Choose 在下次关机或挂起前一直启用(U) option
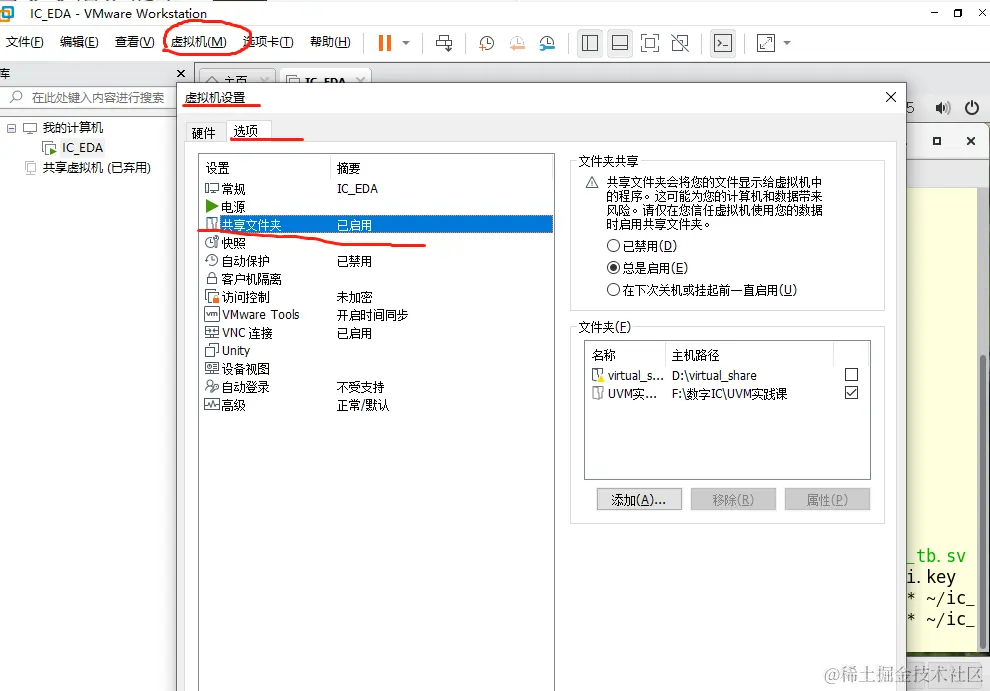The height and width of the screenshot is (691, 990). click(x=701, y=290)
